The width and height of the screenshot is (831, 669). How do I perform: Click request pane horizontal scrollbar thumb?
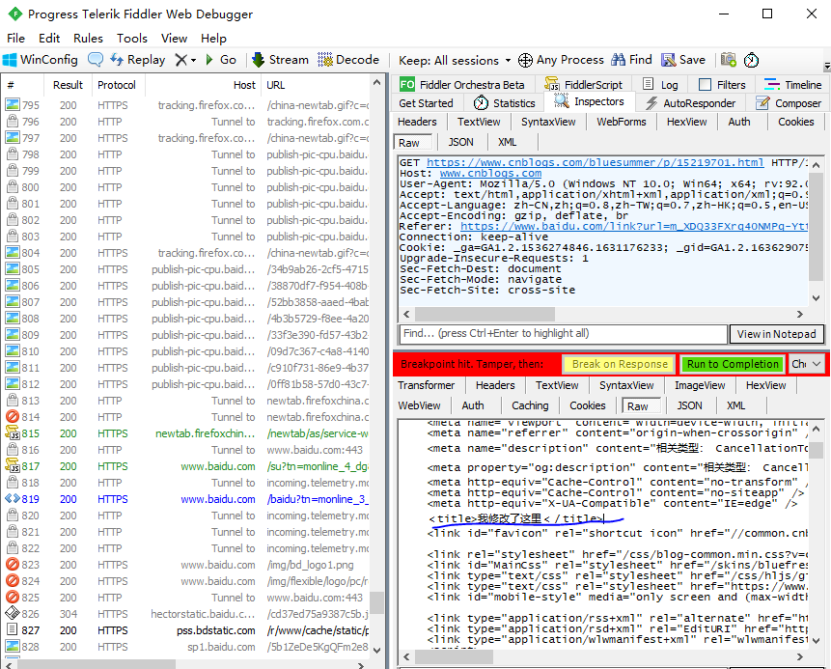[x=485, y=314]
